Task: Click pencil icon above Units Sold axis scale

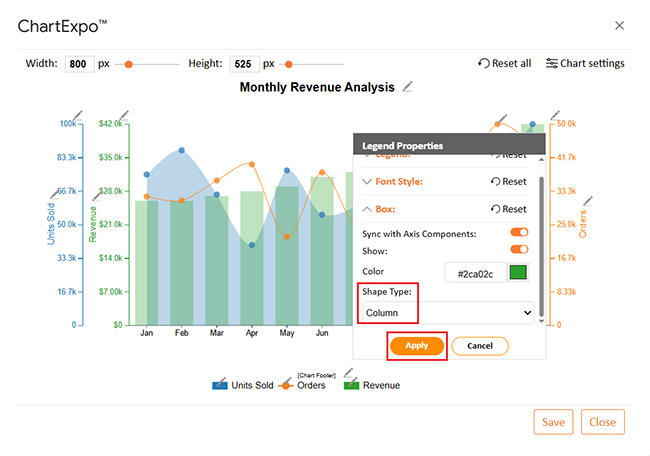Action: (x=79, y=116)
